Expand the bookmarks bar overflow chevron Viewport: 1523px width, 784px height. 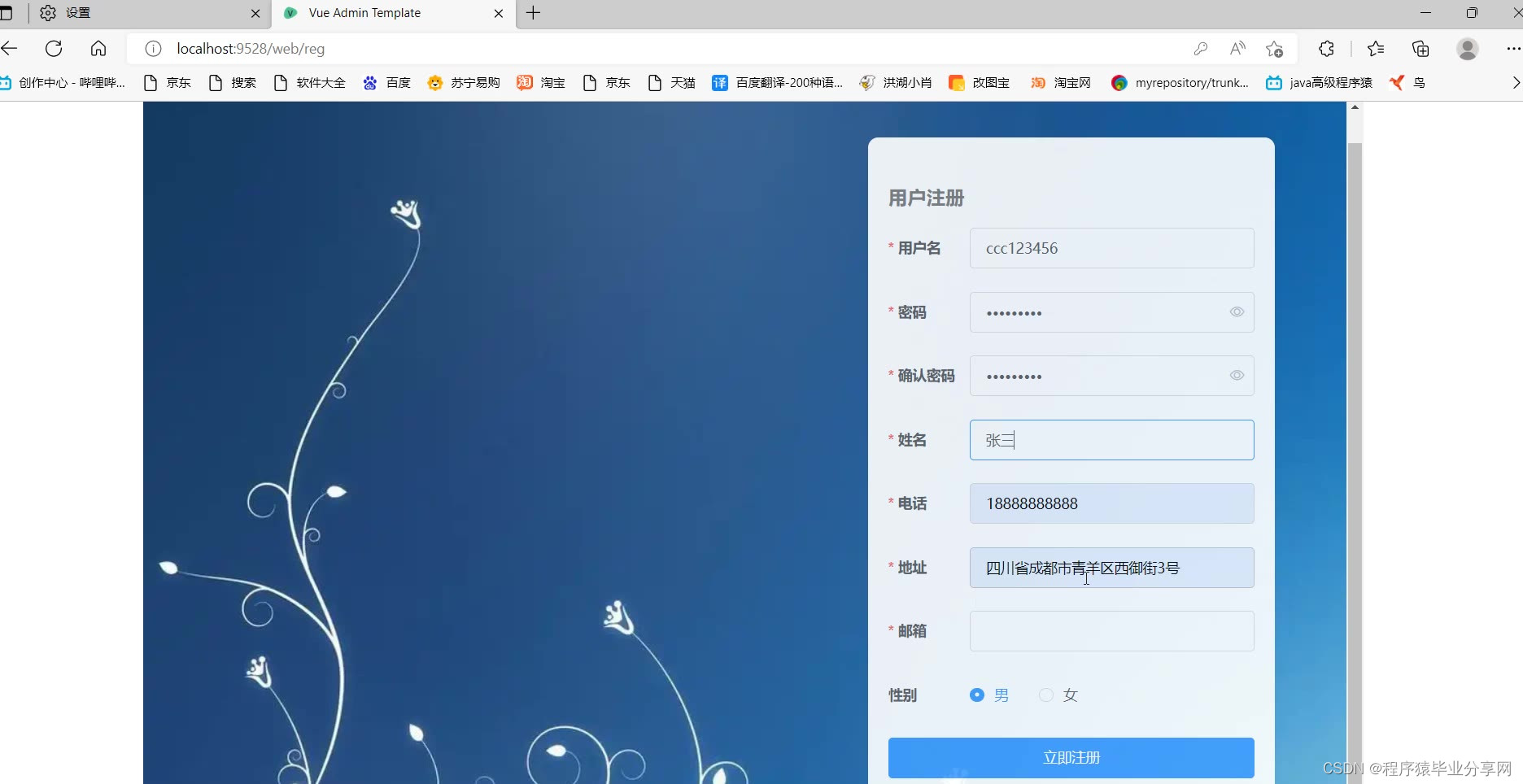tap(1515, 83)
